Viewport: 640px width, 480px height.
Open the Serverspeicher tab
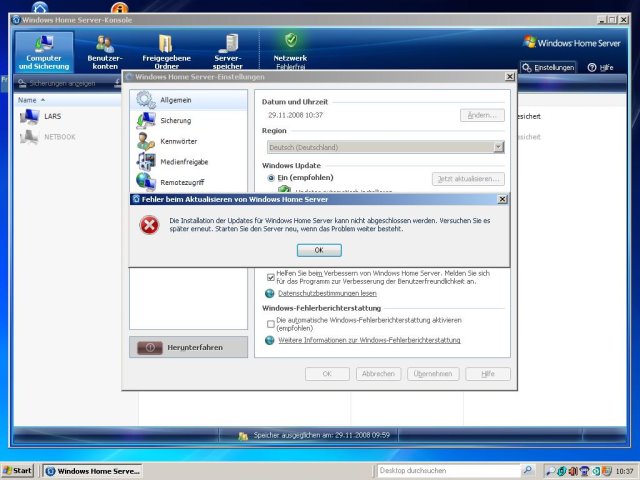coord(228,52)
